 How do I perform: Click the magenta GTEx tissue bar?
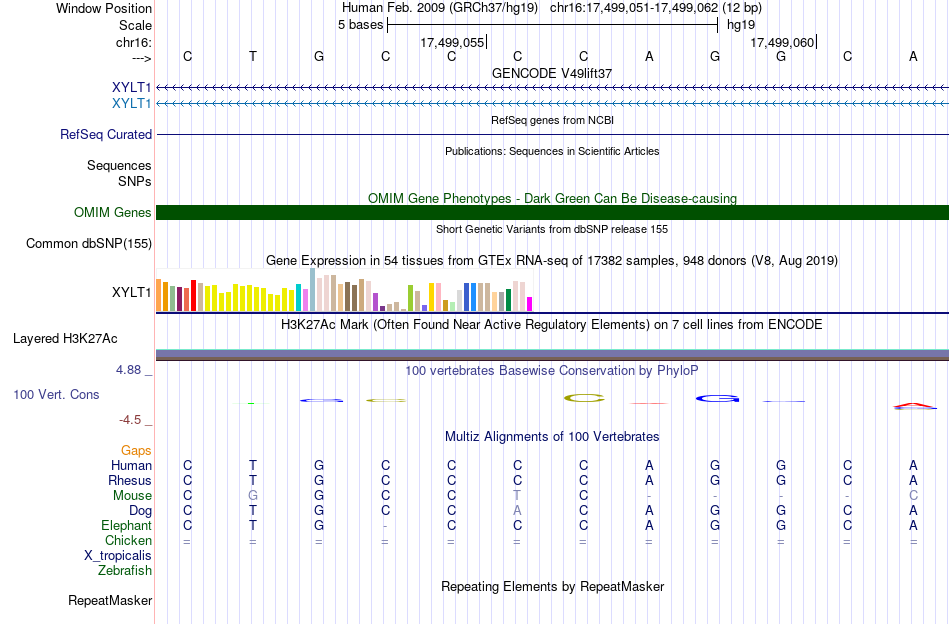pos(530,304)
